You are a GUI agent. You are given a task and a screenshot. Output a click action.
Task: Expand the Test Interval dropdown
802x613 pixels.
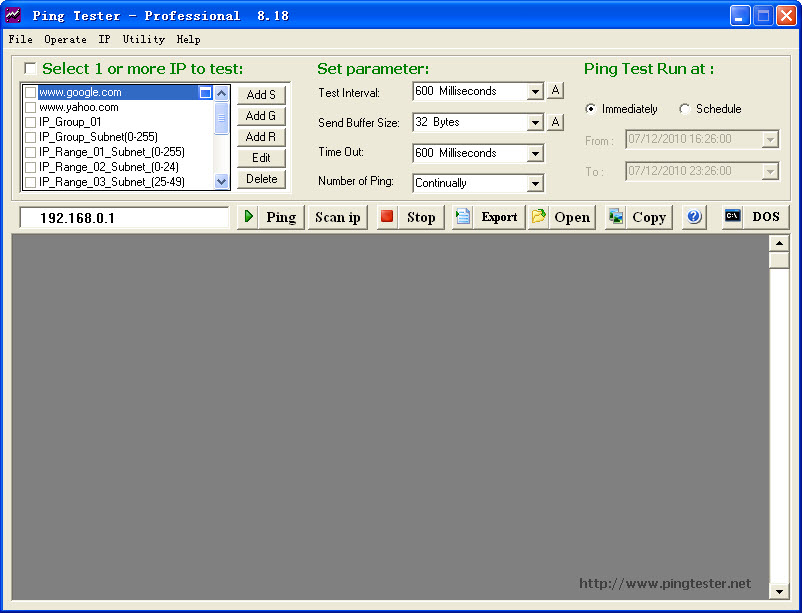click(535, 92)
